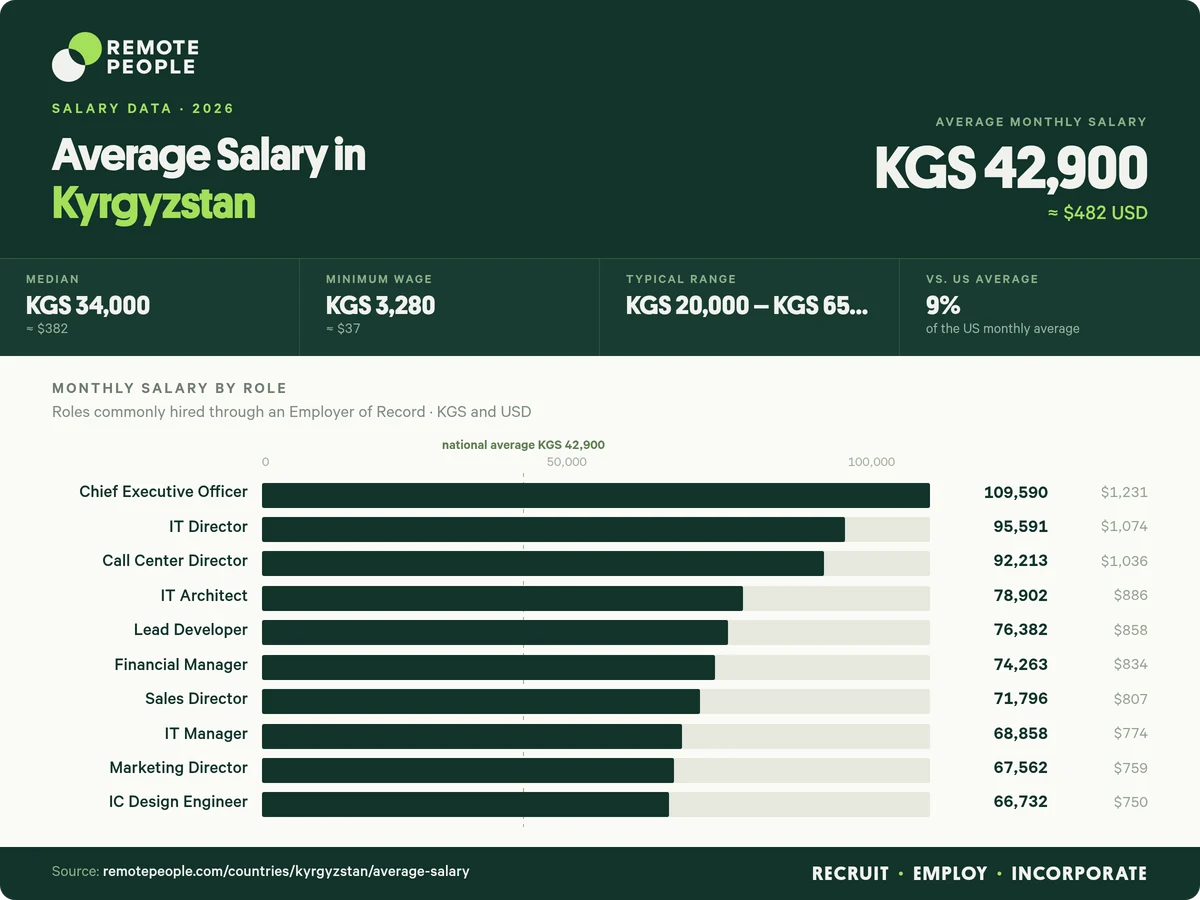Click the REMOTE PEOPLE brand name text
1200x900 pixels.
pyautogui.click(x=152, y=57)
